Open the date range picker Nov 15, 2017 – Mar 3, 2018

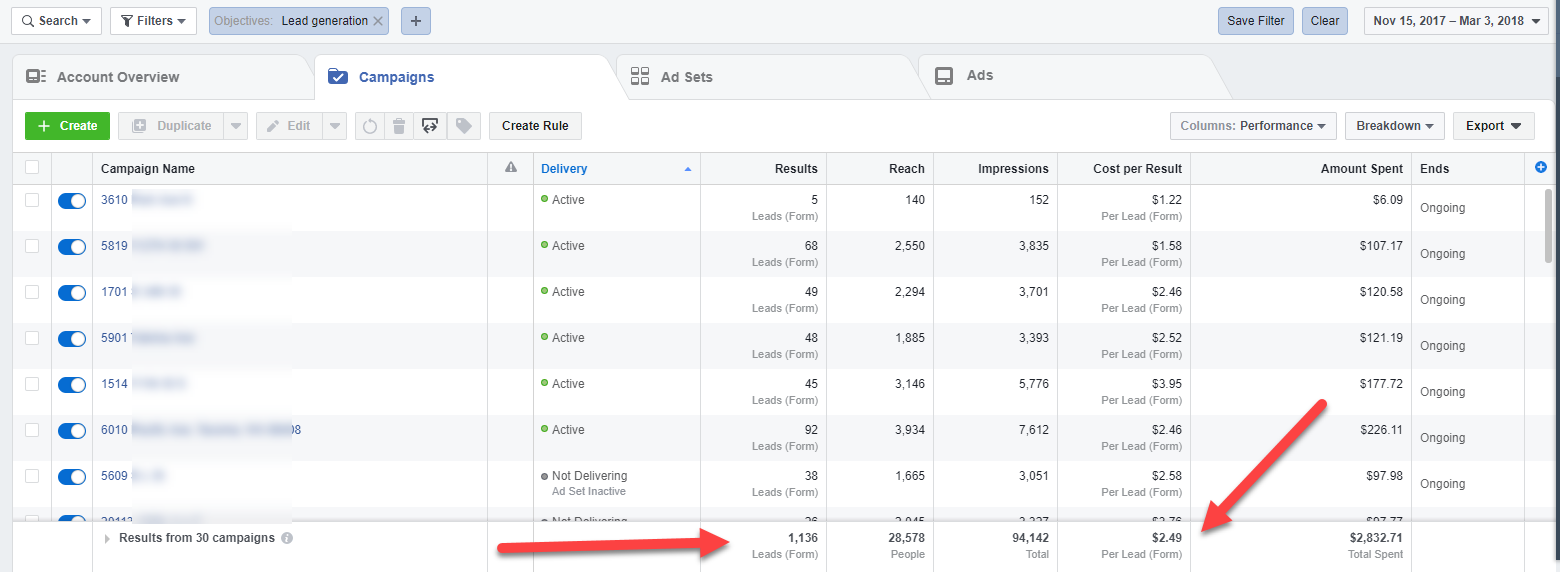(1456, 21)
